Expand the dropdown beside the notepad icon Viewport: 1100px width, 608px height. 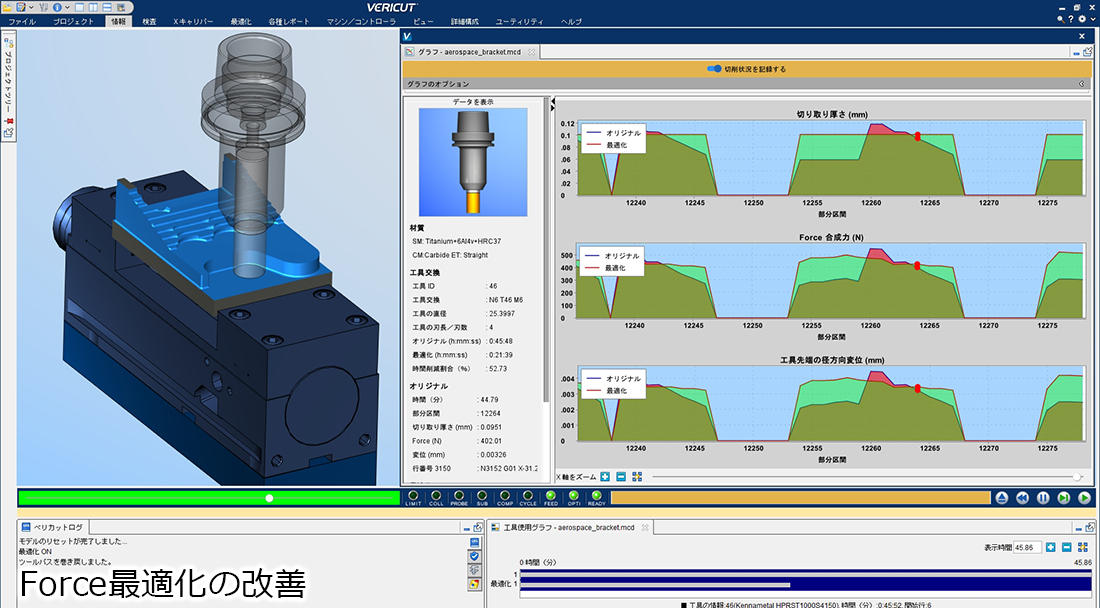[31, 7]
